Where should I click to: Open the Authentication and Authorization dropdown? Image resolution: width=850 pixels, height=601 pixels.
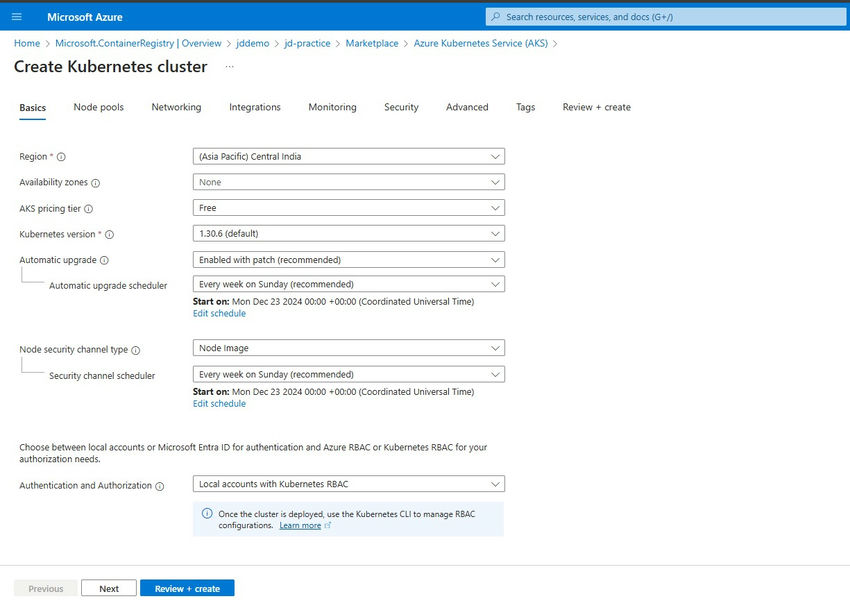(350, 484)
